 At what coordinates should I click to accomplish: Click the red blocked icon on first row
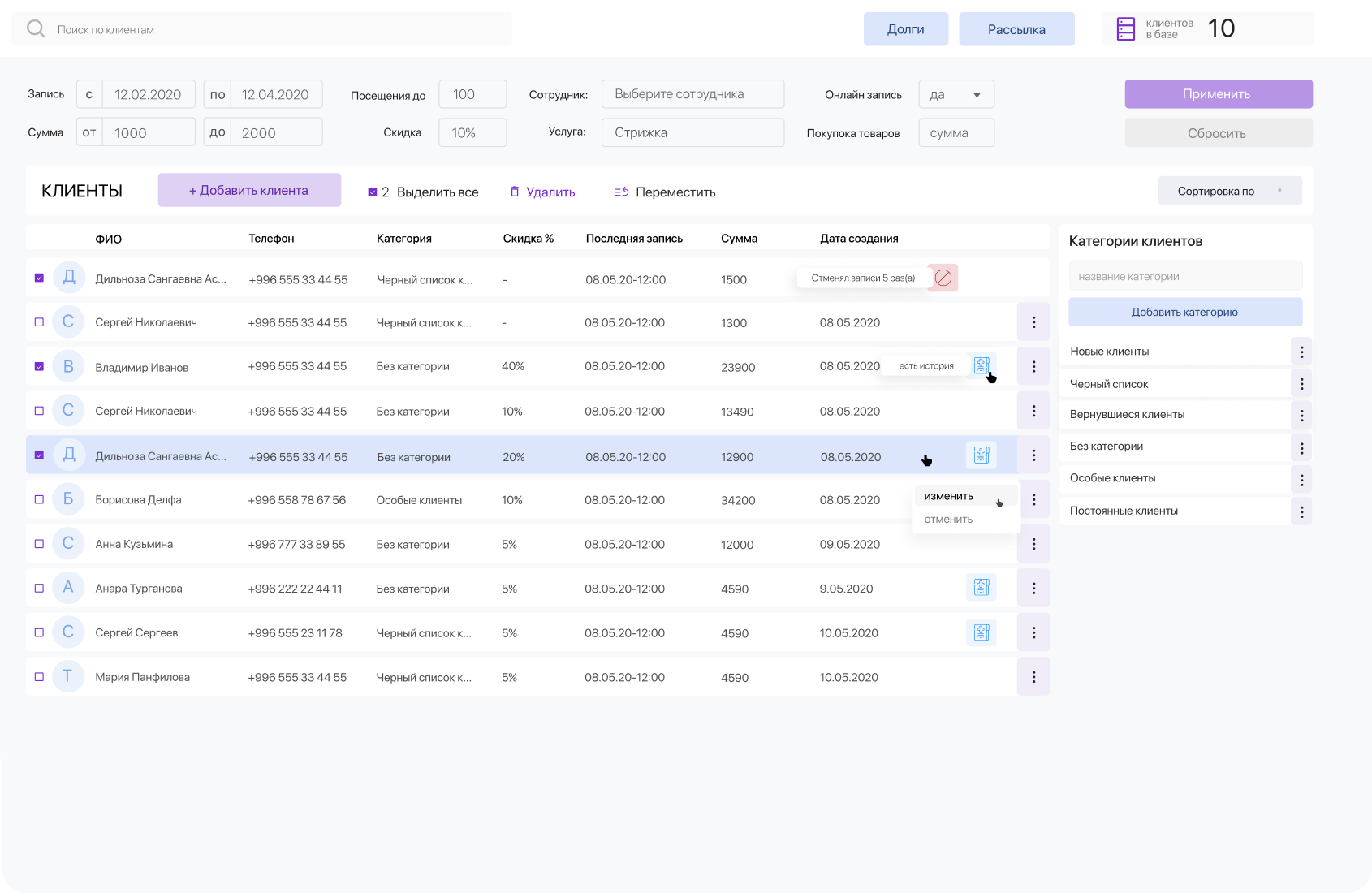pos(943,278)
